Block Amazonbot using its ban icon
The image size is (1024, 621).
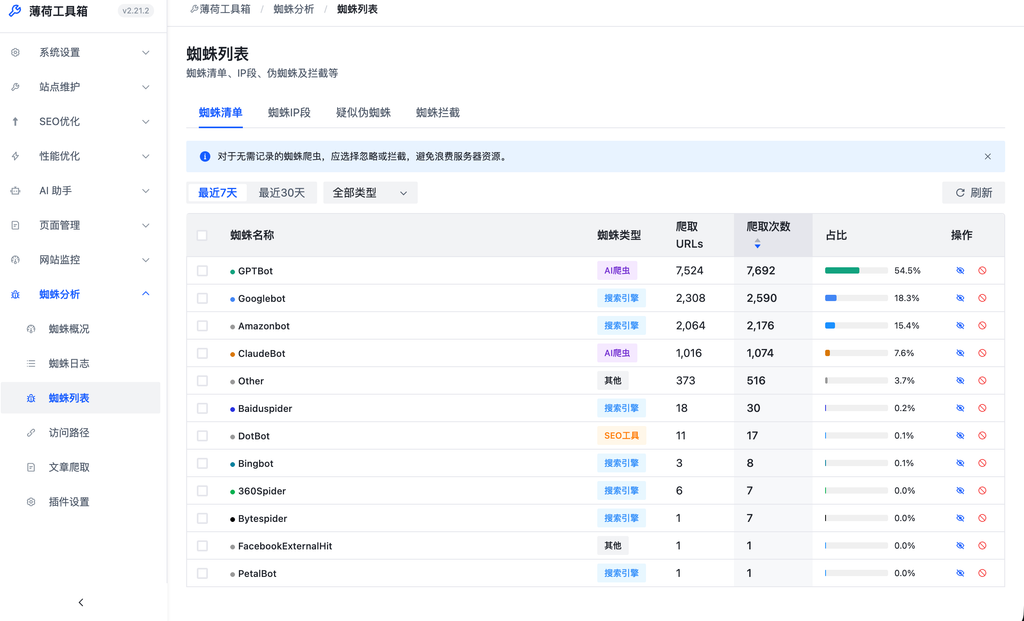[982, 325]
